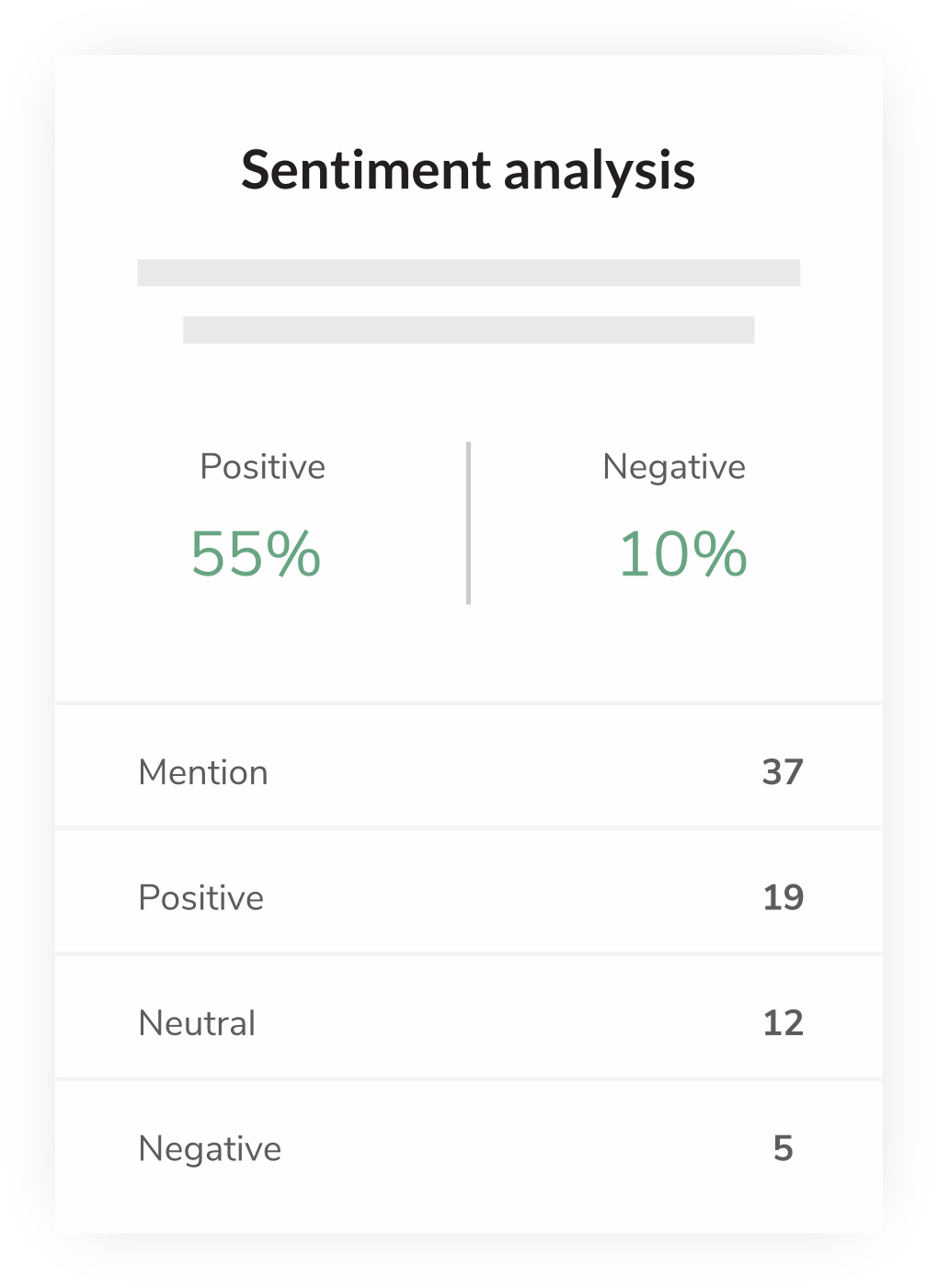Click the green 10% value
The image size is (938, 1288).
click(681, 554)
